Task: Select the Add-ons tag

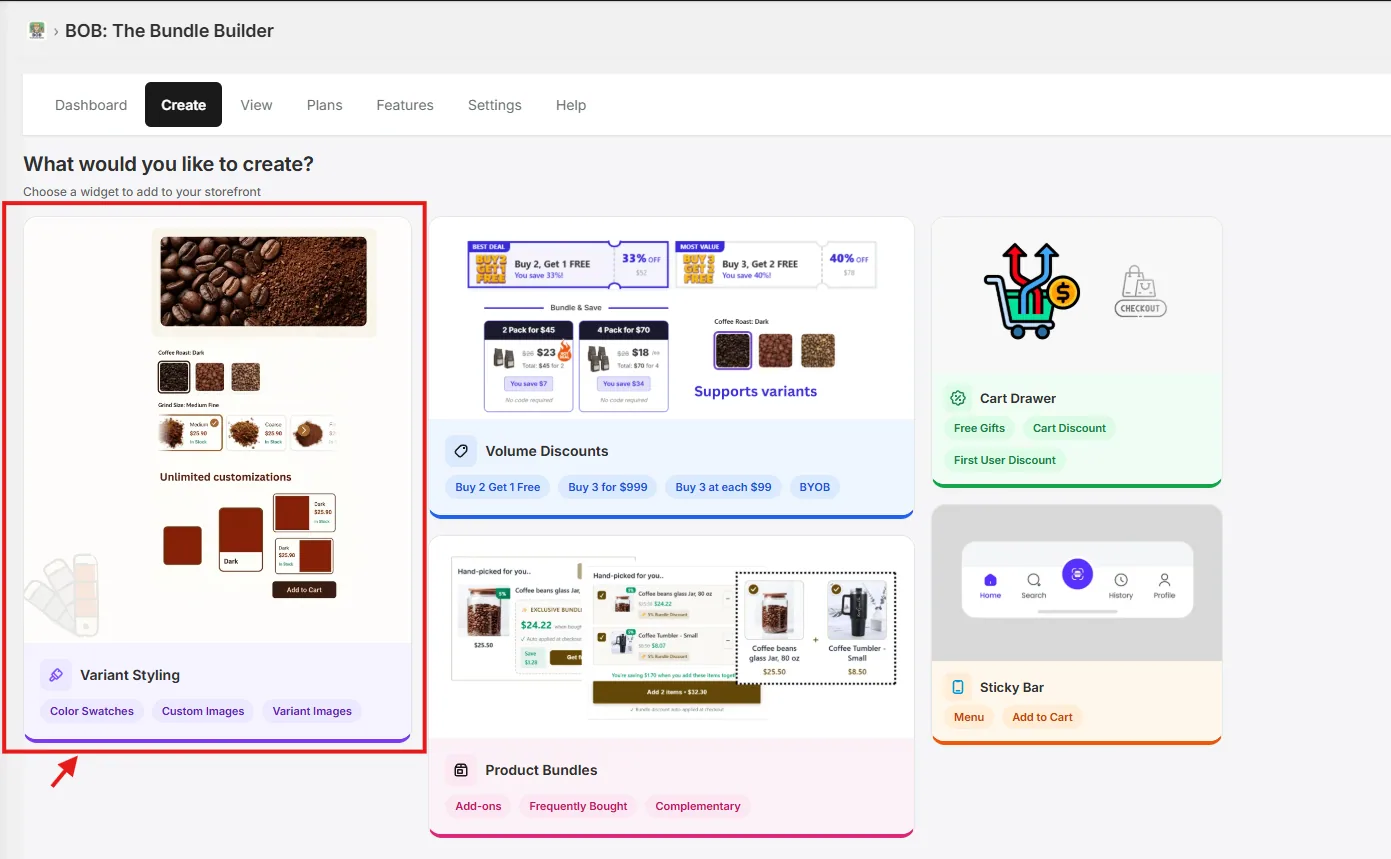Action: tap(478, 806)
